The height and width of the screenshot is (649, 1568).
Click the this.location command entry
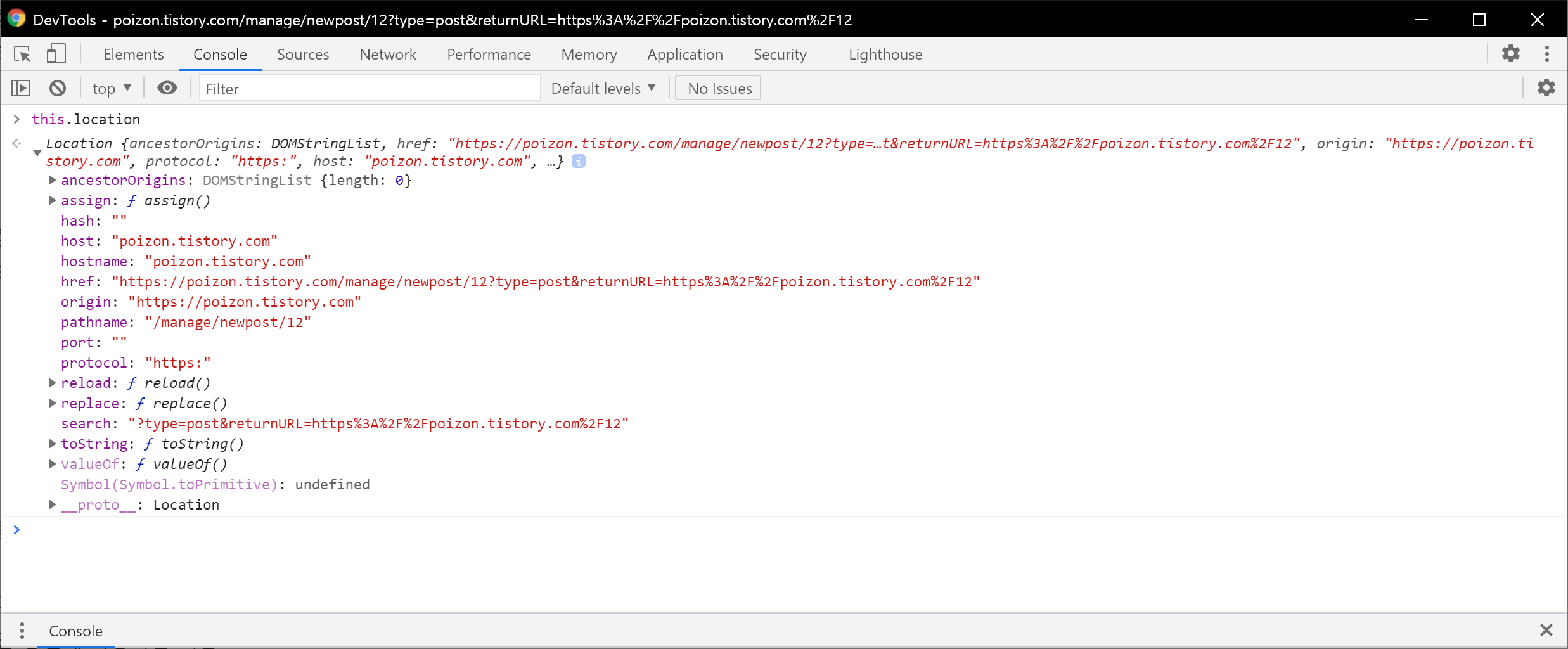(x=86, y=119)
